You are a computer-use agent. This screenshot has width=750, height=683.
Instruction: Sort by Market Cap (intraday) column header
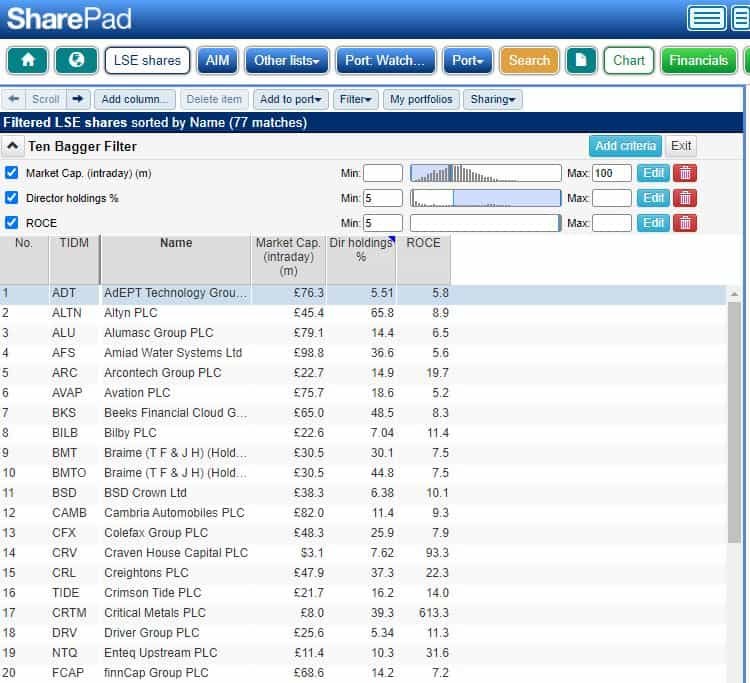click(x=288, y=259)
